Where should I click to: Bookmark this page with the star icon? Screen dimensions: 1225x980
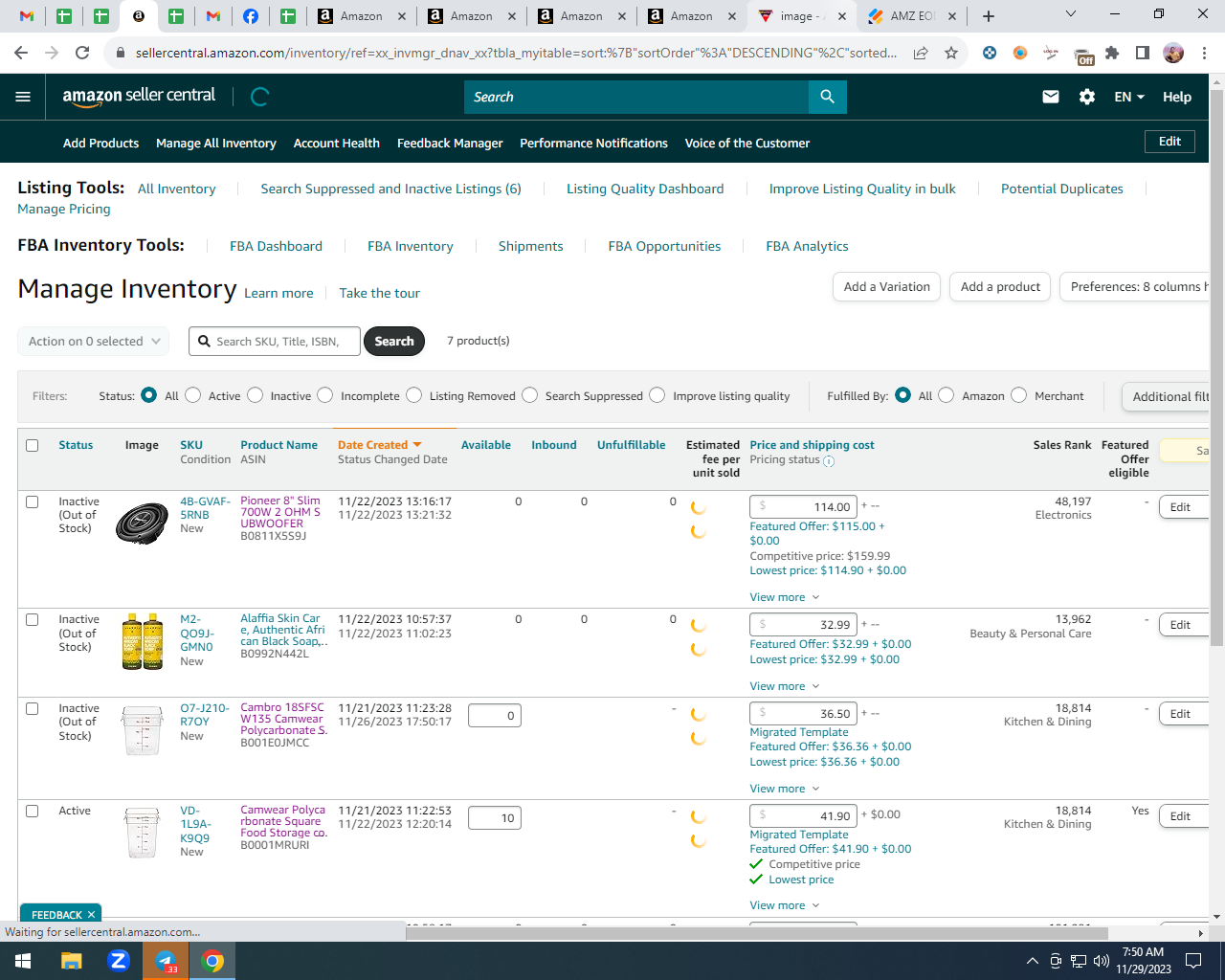point(951,53)
